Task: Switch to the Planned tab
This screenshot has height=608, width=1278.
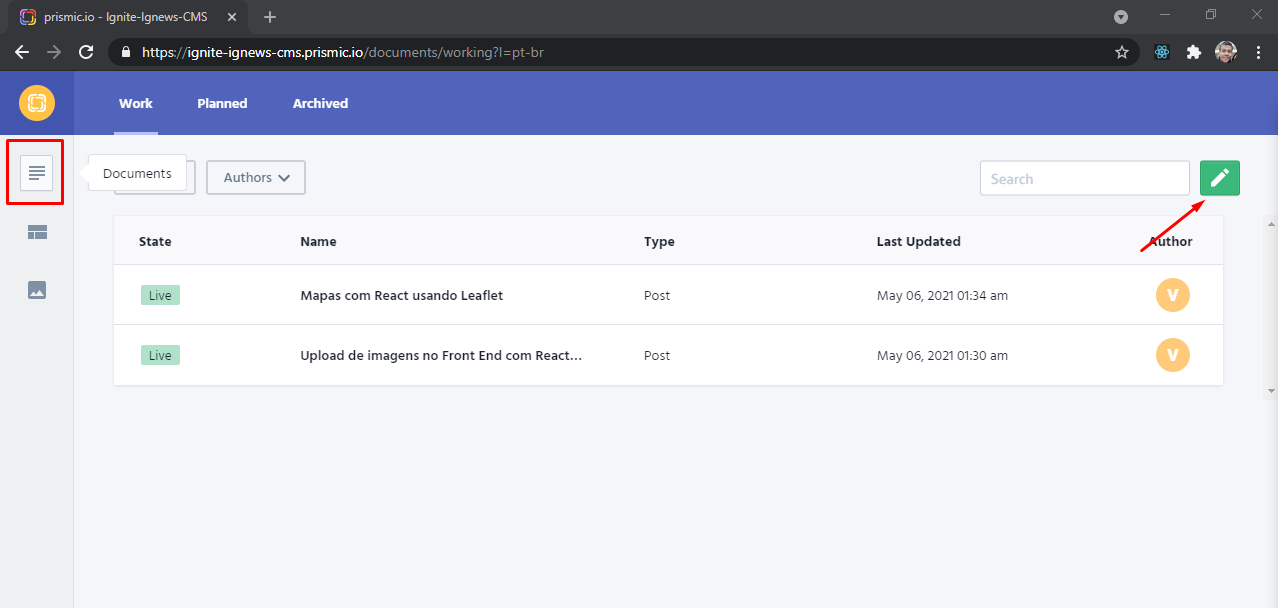Action: pos(222,103)
